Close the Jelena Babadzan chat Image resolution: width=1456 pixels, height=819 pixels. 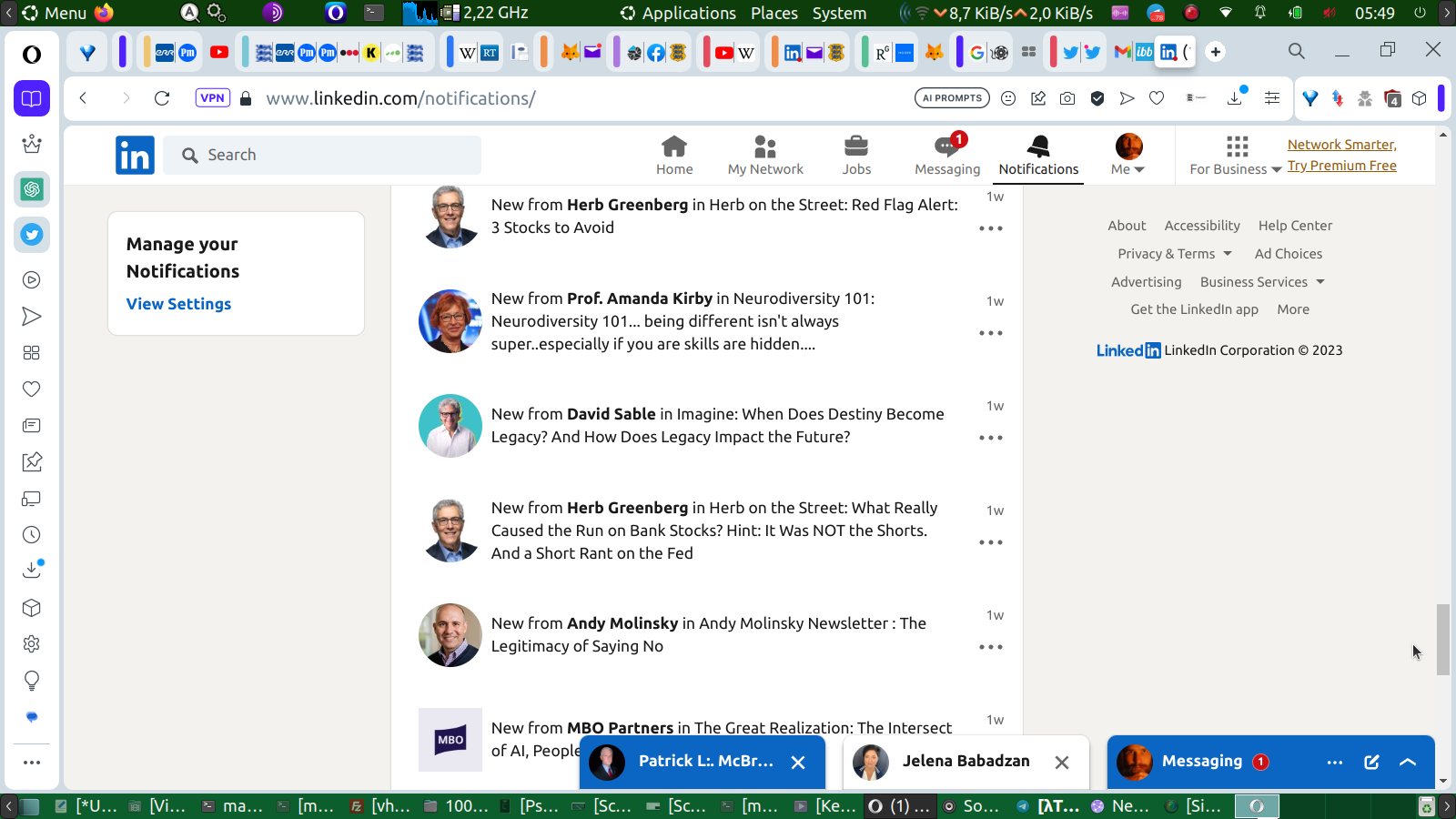(x=1062, y=763)
